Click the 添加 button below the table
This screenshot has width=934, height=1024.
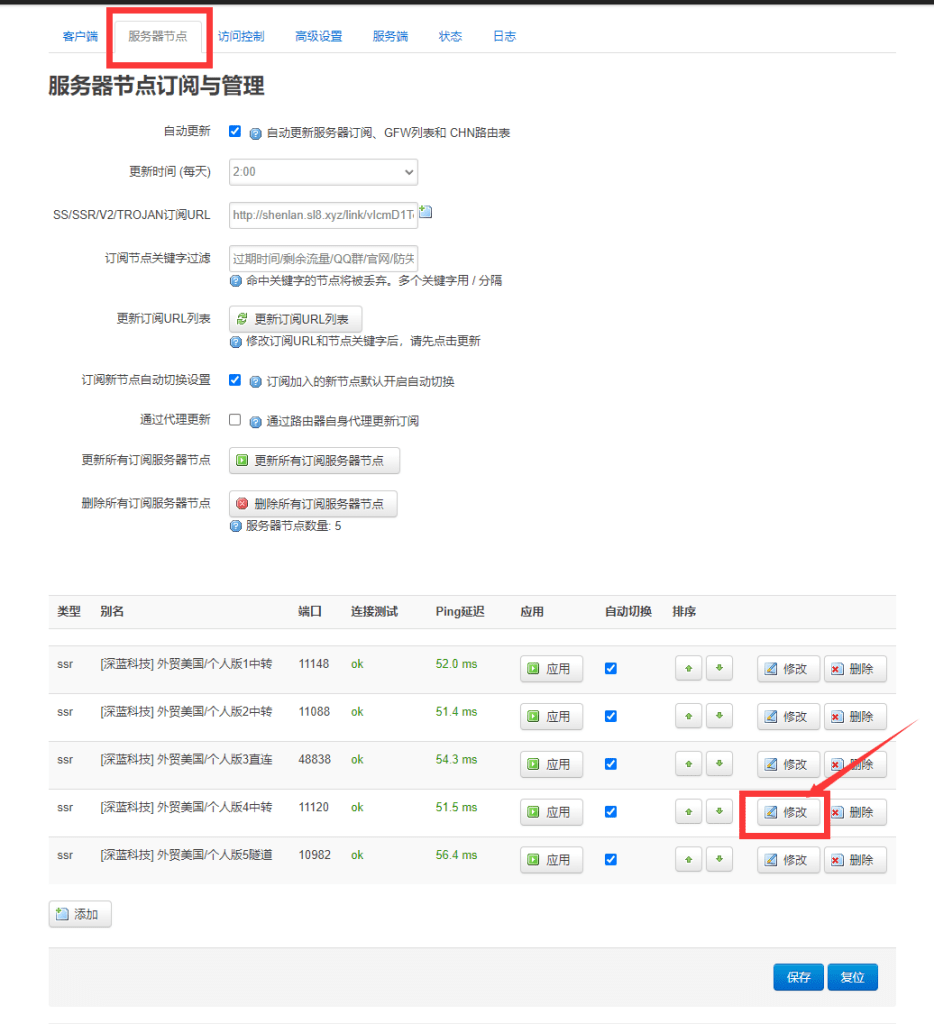[x=80, y=914]
